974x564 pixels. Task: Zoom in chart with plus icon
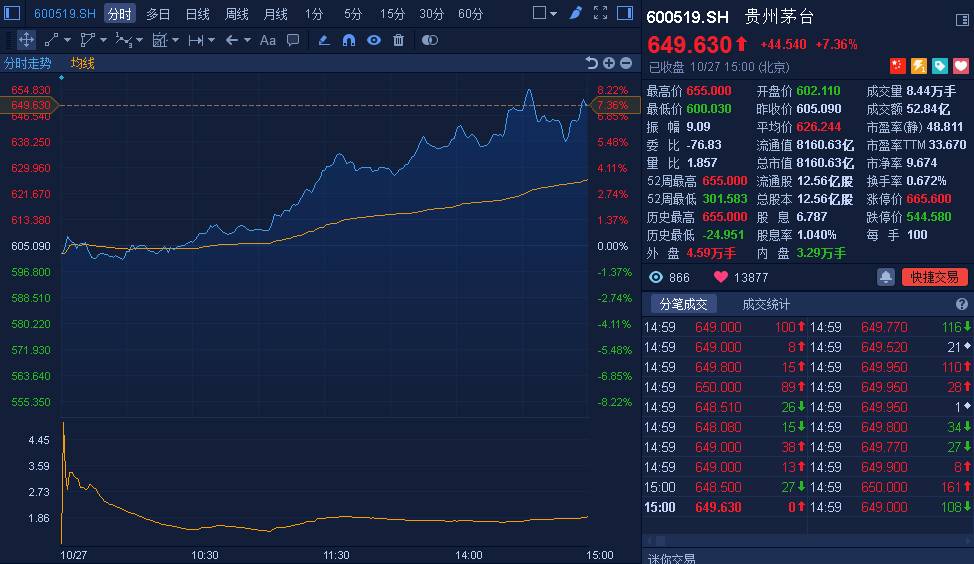(x=609, y=63)
